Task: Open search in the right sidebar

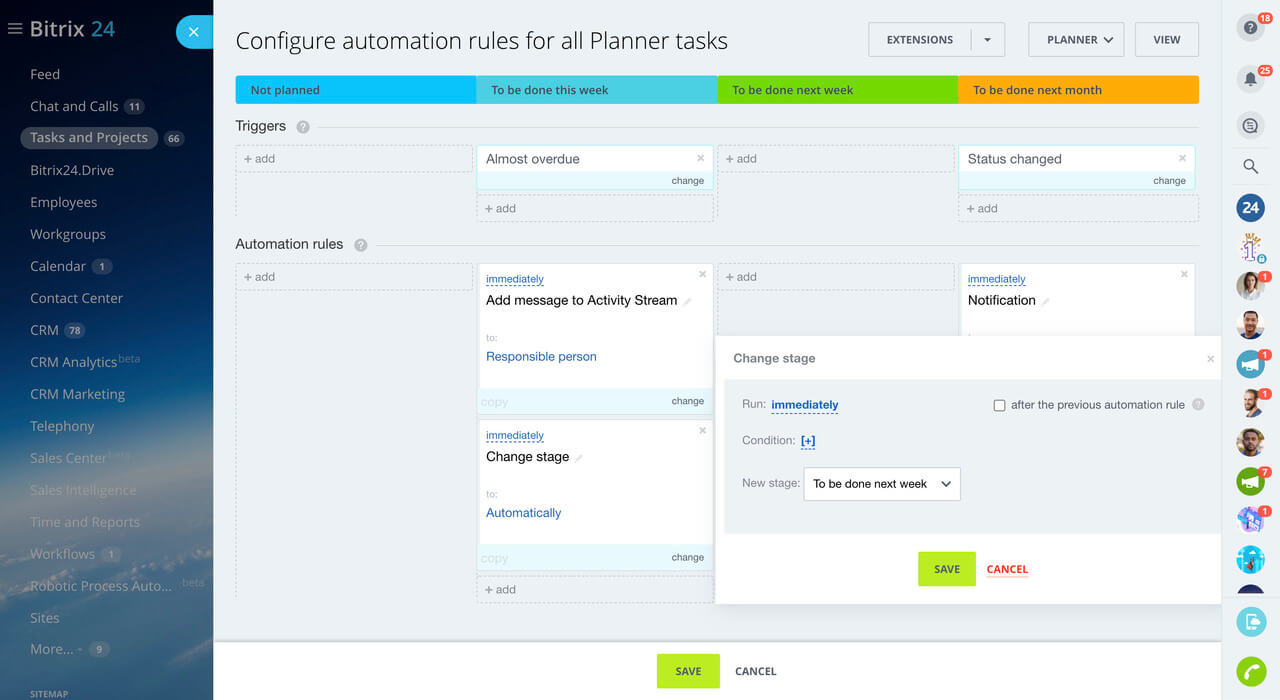Action: [x=1250, y=166]
